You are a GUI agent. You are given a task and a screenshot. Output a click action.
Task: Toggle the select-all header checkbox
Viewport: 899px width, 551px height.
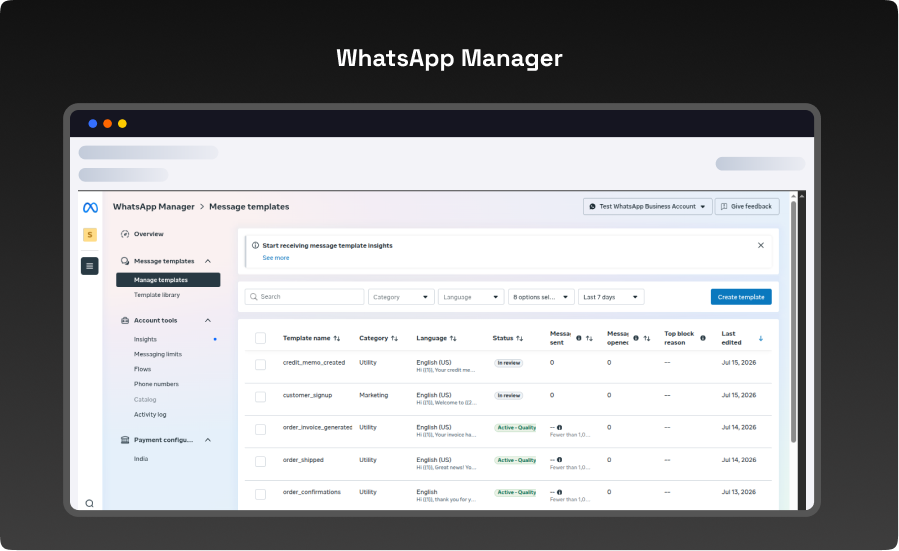click(x=260, y=338)
